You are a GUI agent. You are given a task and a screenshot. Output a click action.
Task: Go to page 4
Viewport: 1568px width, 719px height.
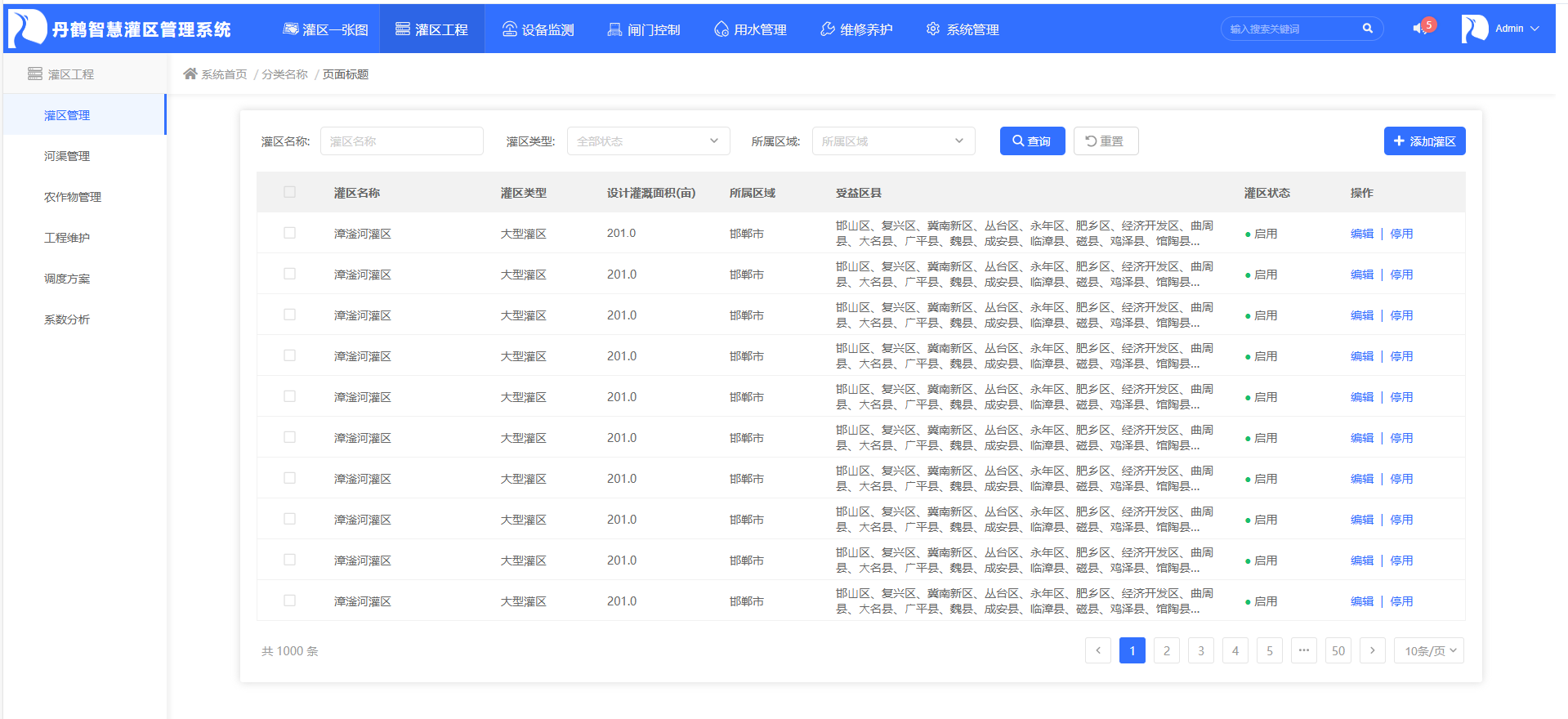pyautogui.click(x=1235, y=650)
